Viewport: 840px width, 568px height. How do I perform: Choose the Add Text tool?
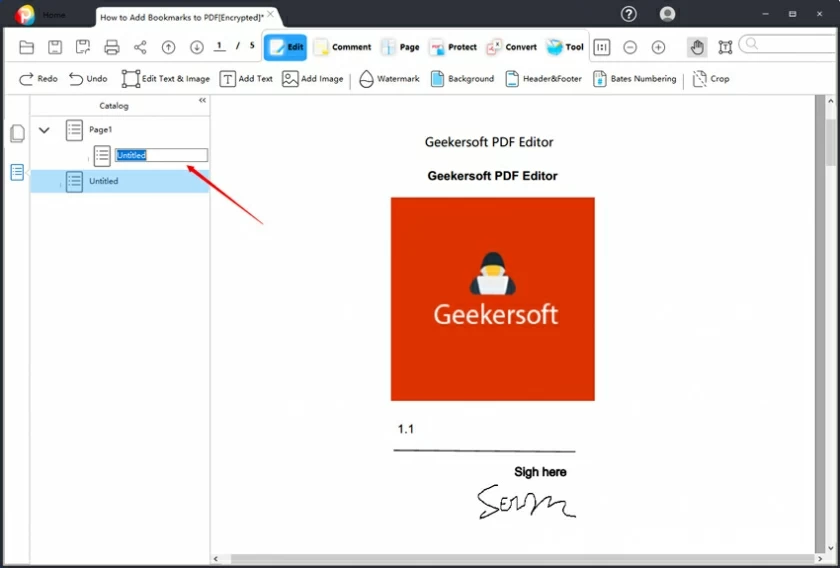click(246, 79)
